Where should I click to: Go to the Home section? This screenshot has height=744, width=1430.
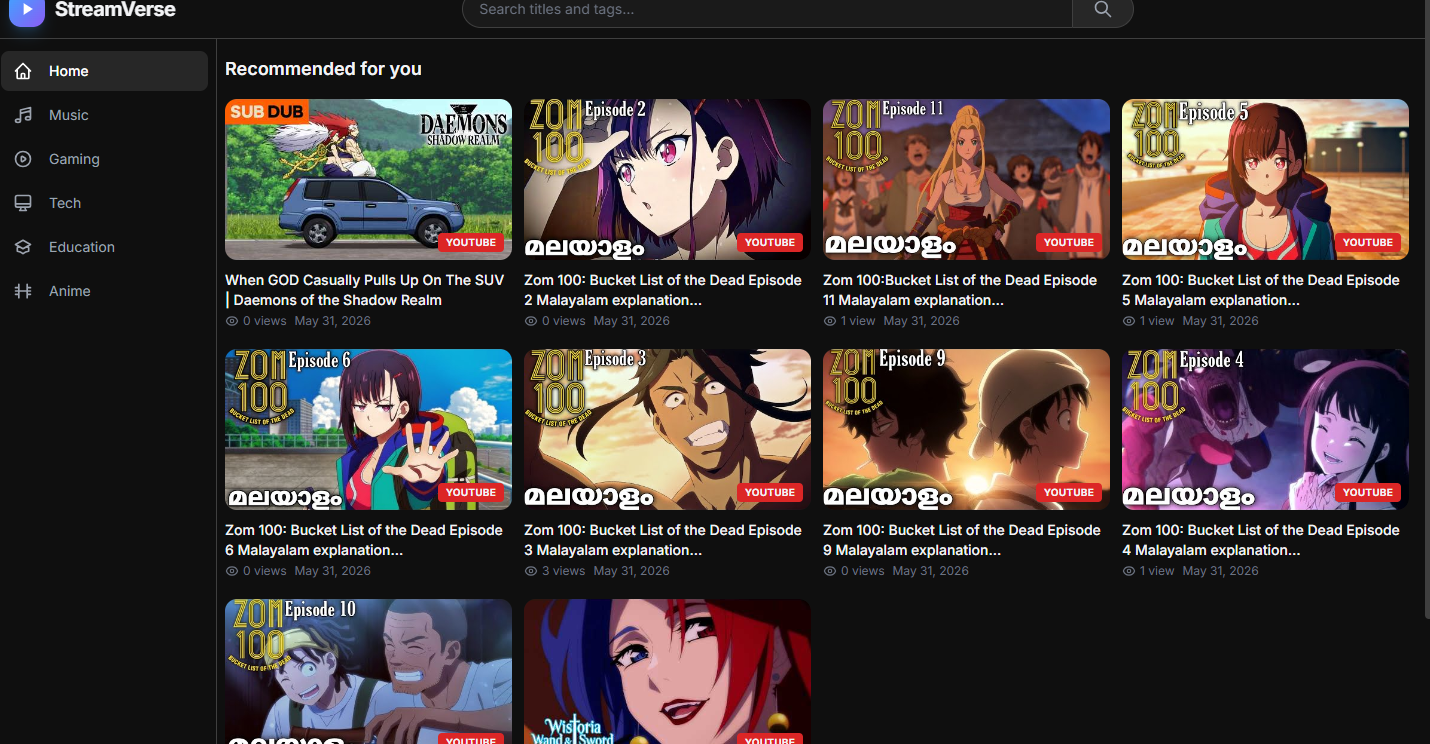[x=104, y=71]
